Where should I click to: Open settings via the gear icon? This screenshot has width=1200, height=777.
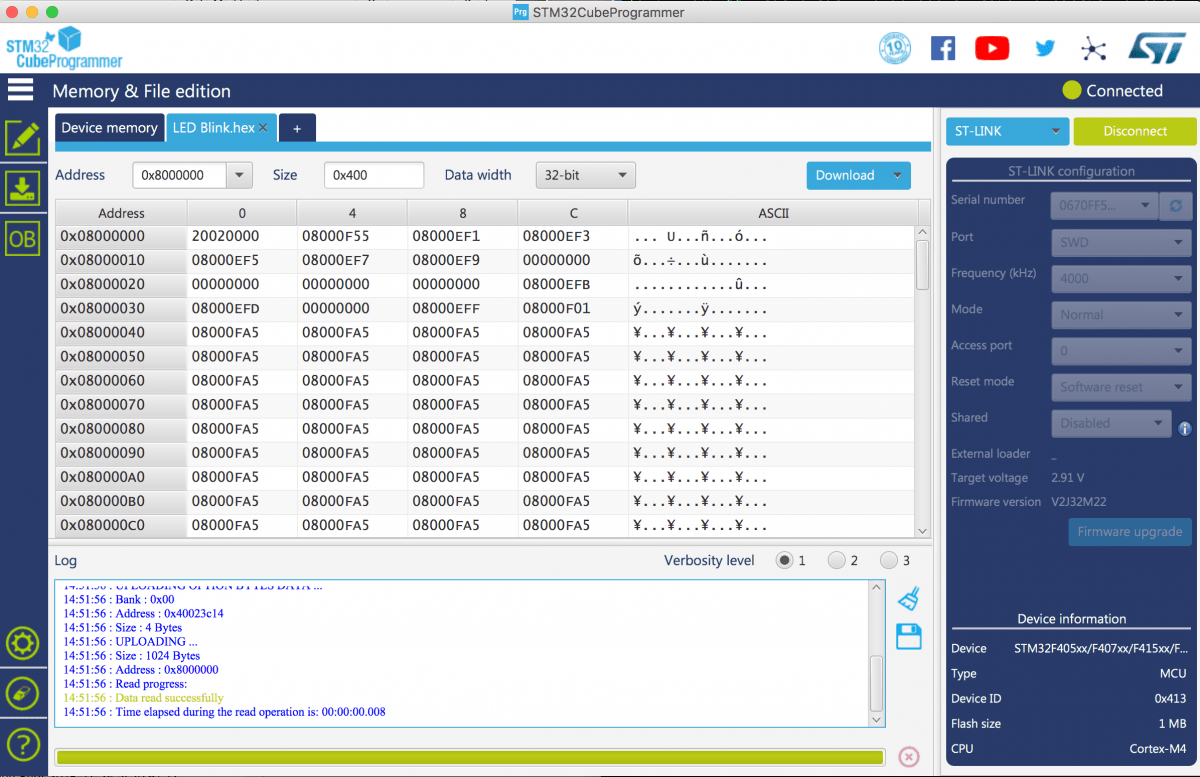(22, 643)
